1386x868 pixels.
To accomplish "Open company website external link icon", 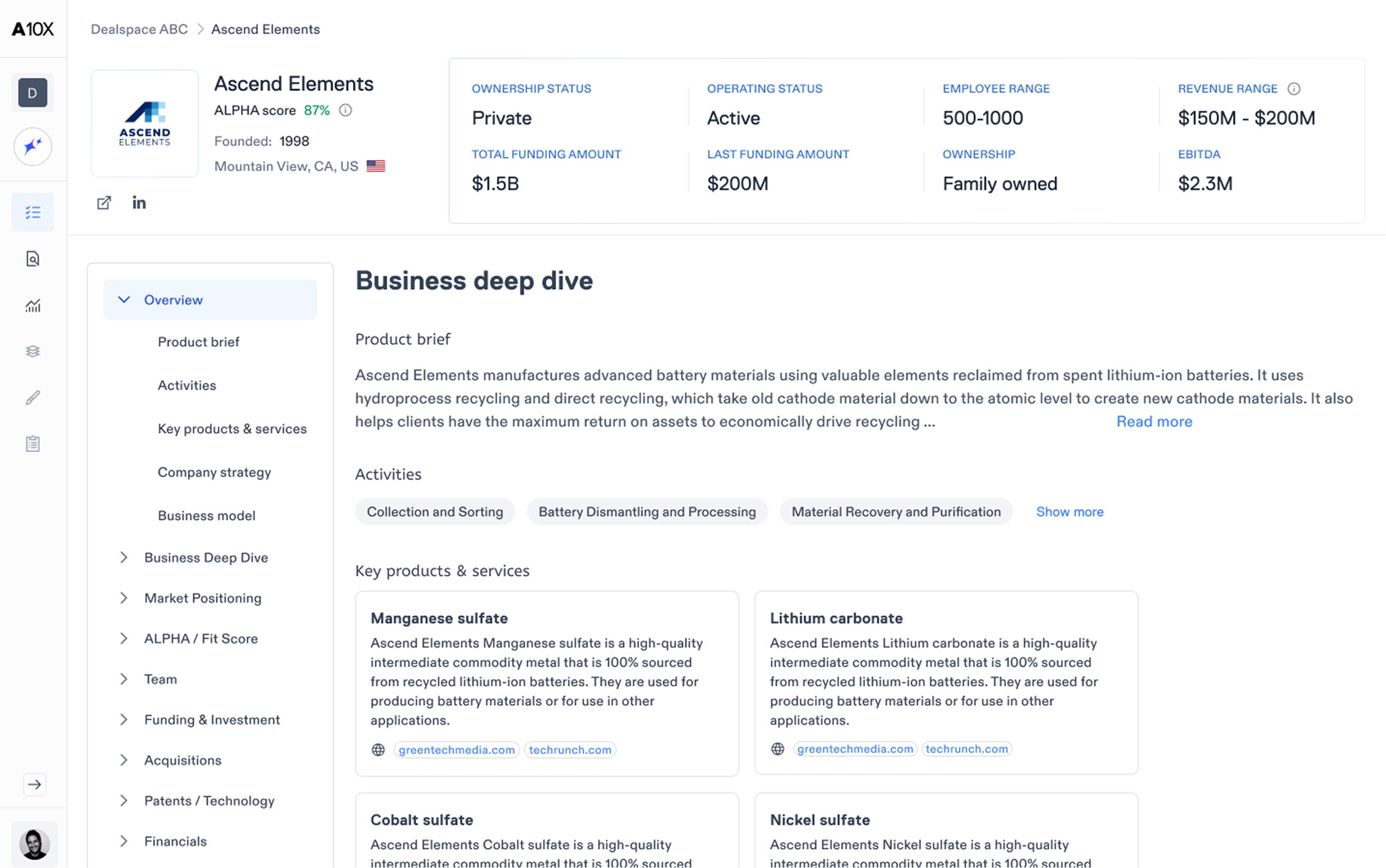I will pyautogui.click(x=104, y=202).
